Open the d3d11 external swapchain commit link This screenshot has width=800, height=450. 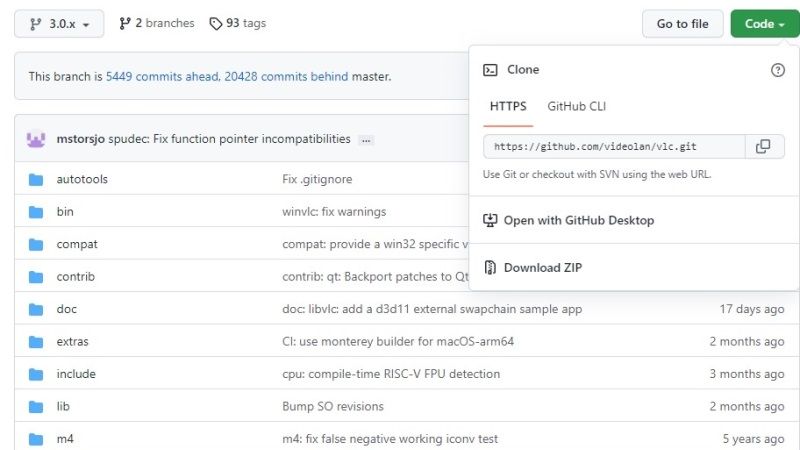(x=432, y=309)
